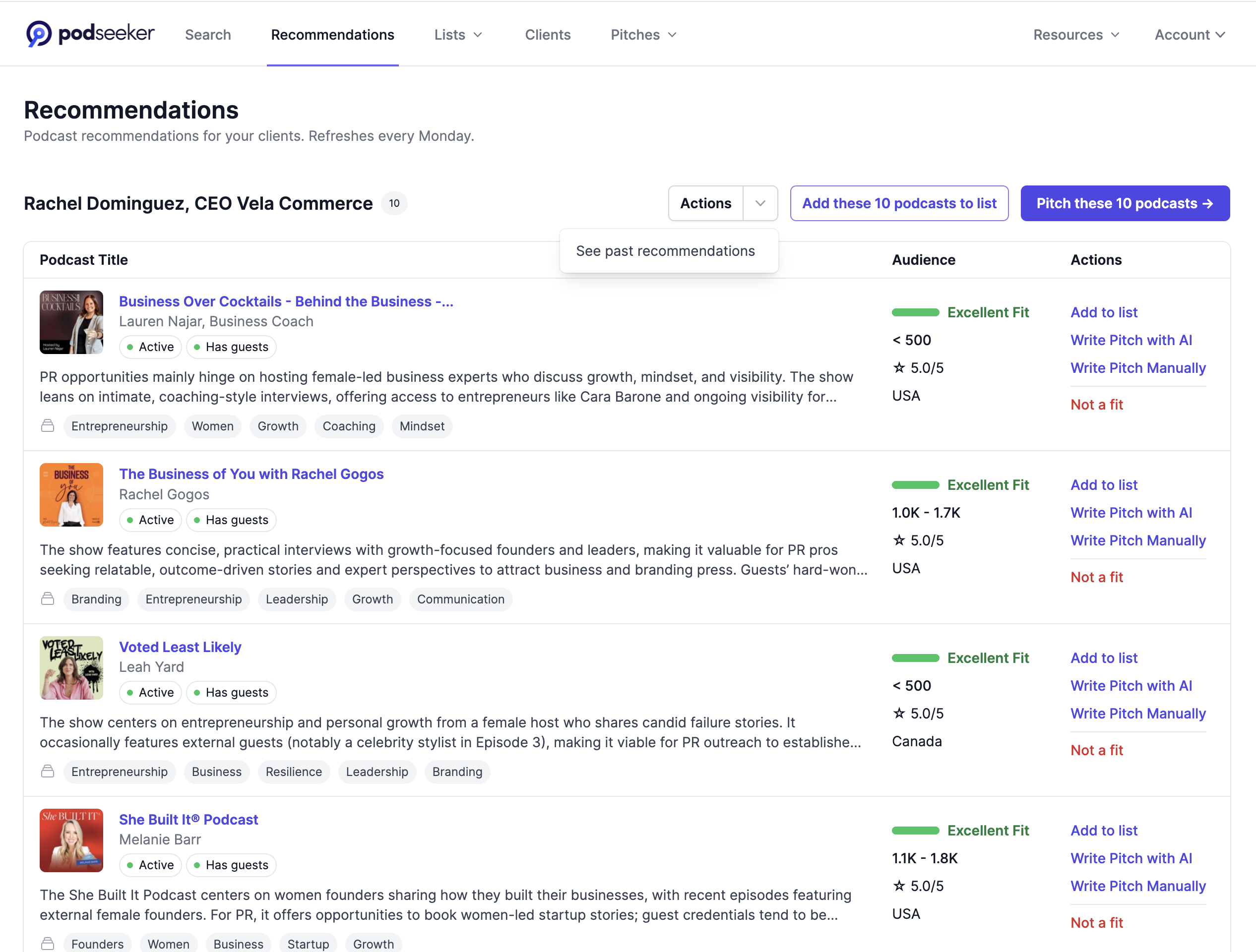Click the podseeker logo icon
Image resolution: width=1256 pixels, height=952 pixels.
coord(38,33)
